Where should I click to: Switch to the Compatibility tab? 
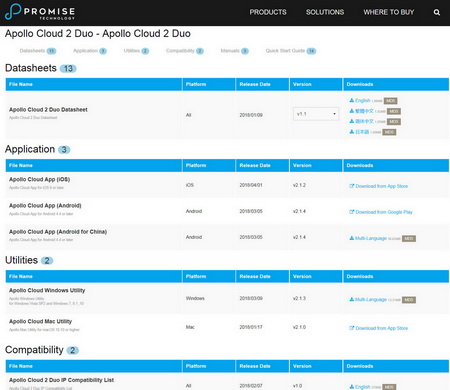[185, 51]
